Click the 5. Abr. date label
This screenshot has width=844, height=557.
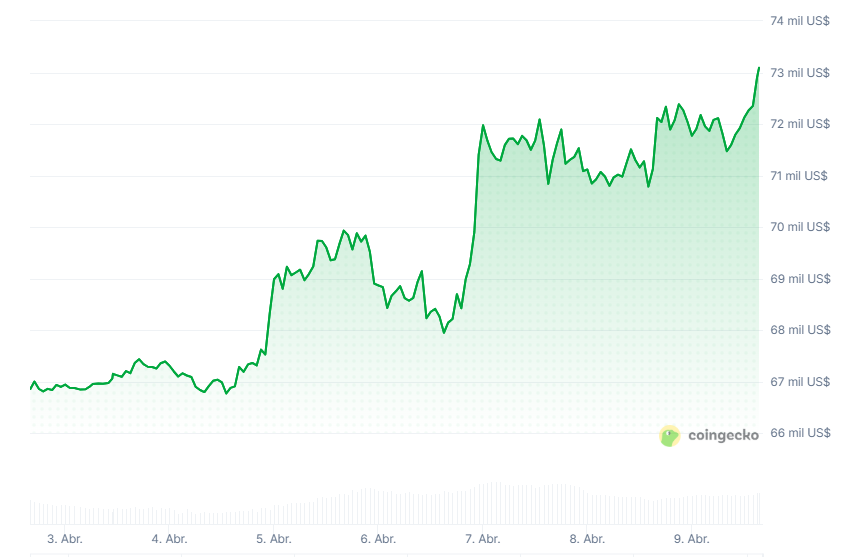click(274, 539)
